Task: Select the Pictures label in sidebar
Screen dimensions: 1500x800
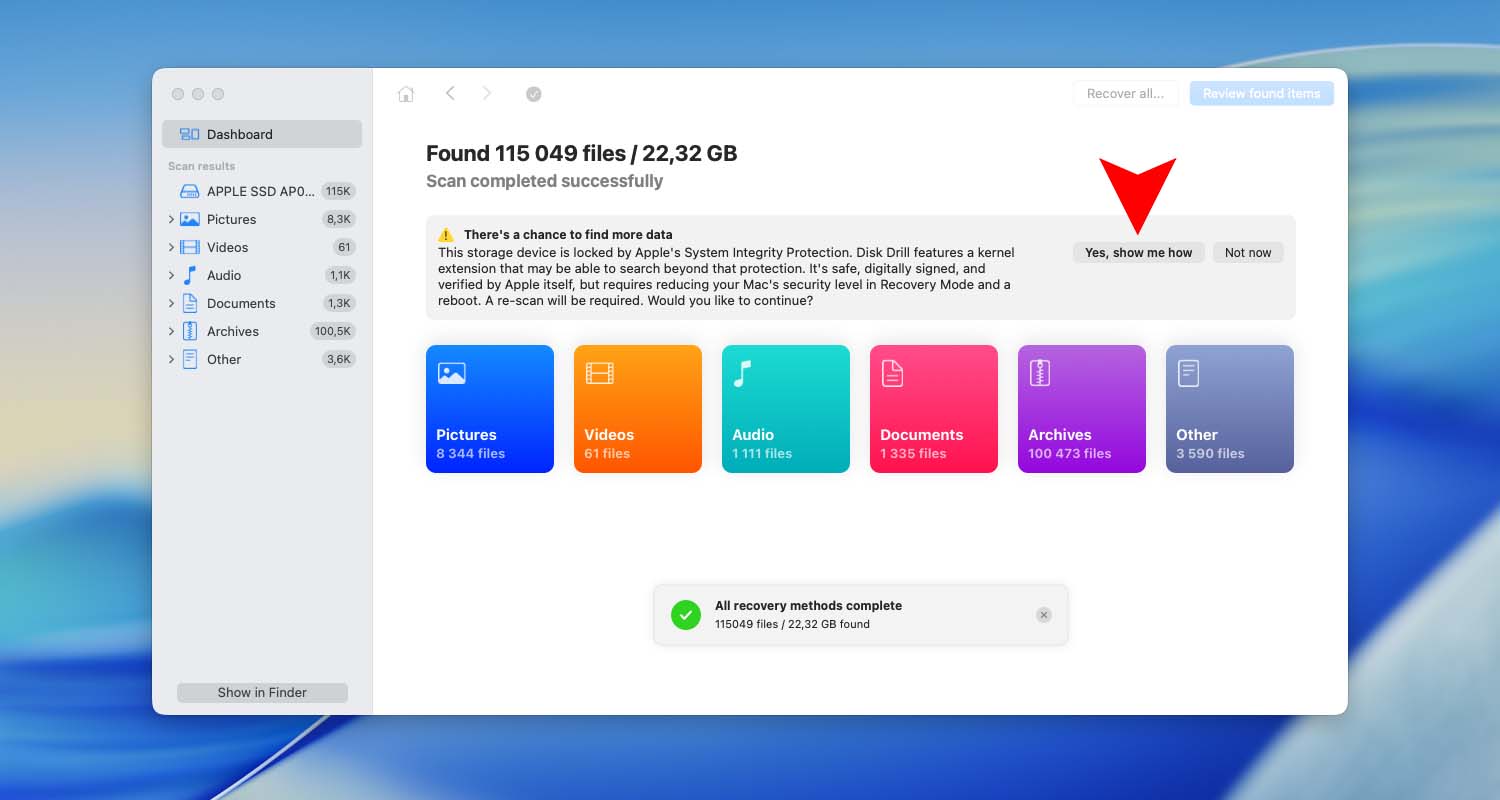Action: 231,219
